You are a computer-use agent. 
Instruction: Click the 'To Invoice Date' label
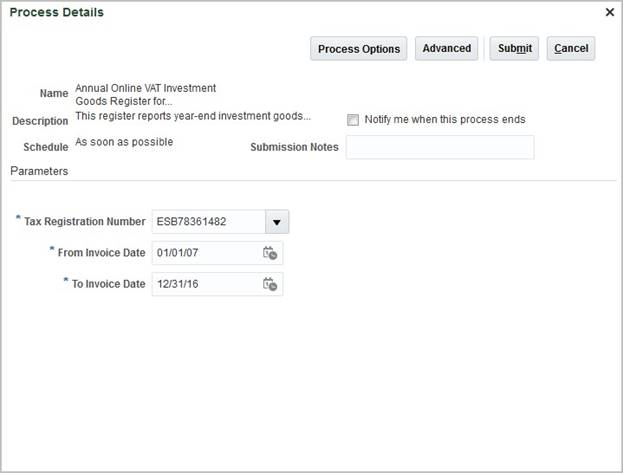108,284
